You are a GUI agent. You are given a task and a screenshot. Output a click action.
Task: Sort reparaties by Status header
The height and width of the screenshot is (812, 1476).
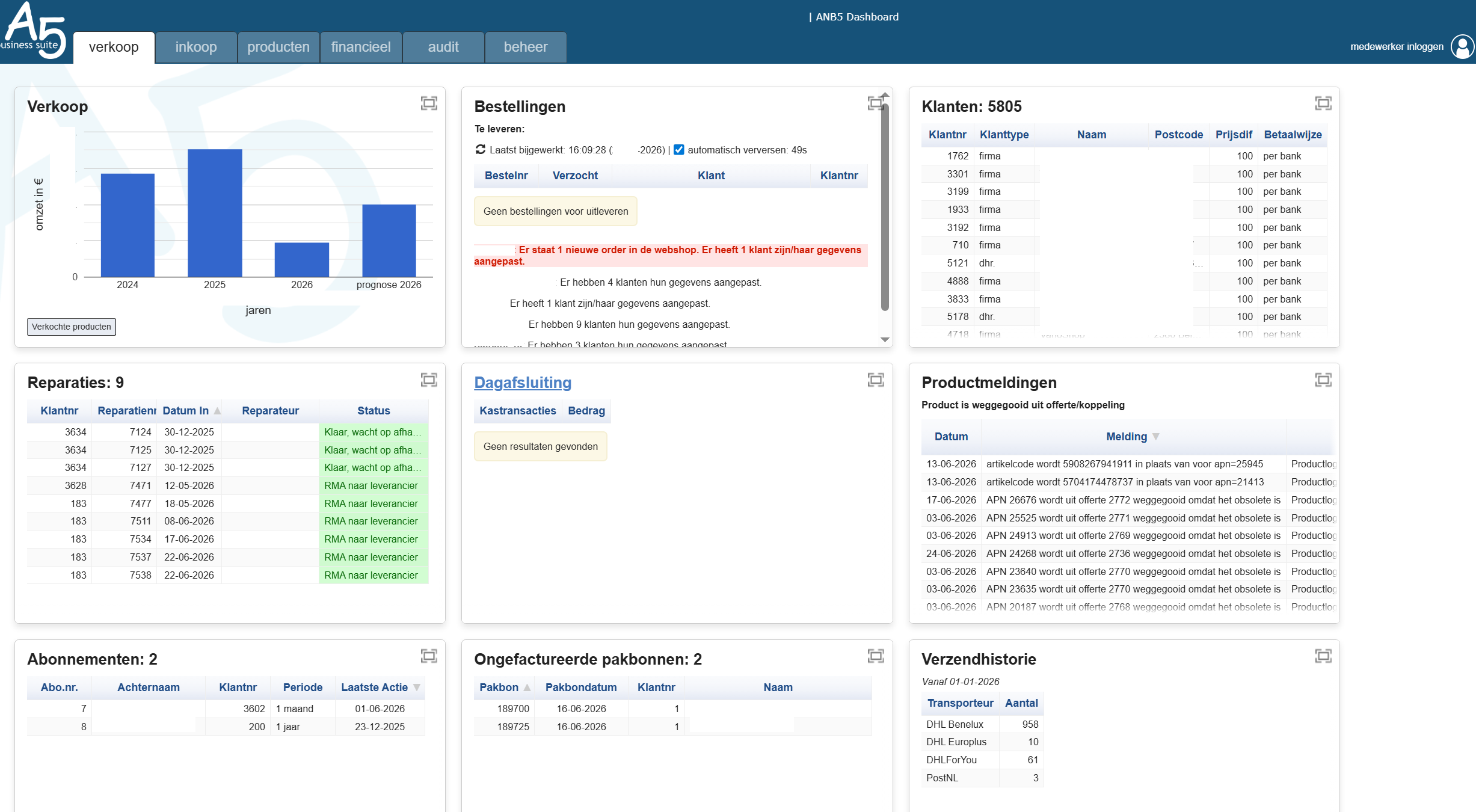(374, 411)
